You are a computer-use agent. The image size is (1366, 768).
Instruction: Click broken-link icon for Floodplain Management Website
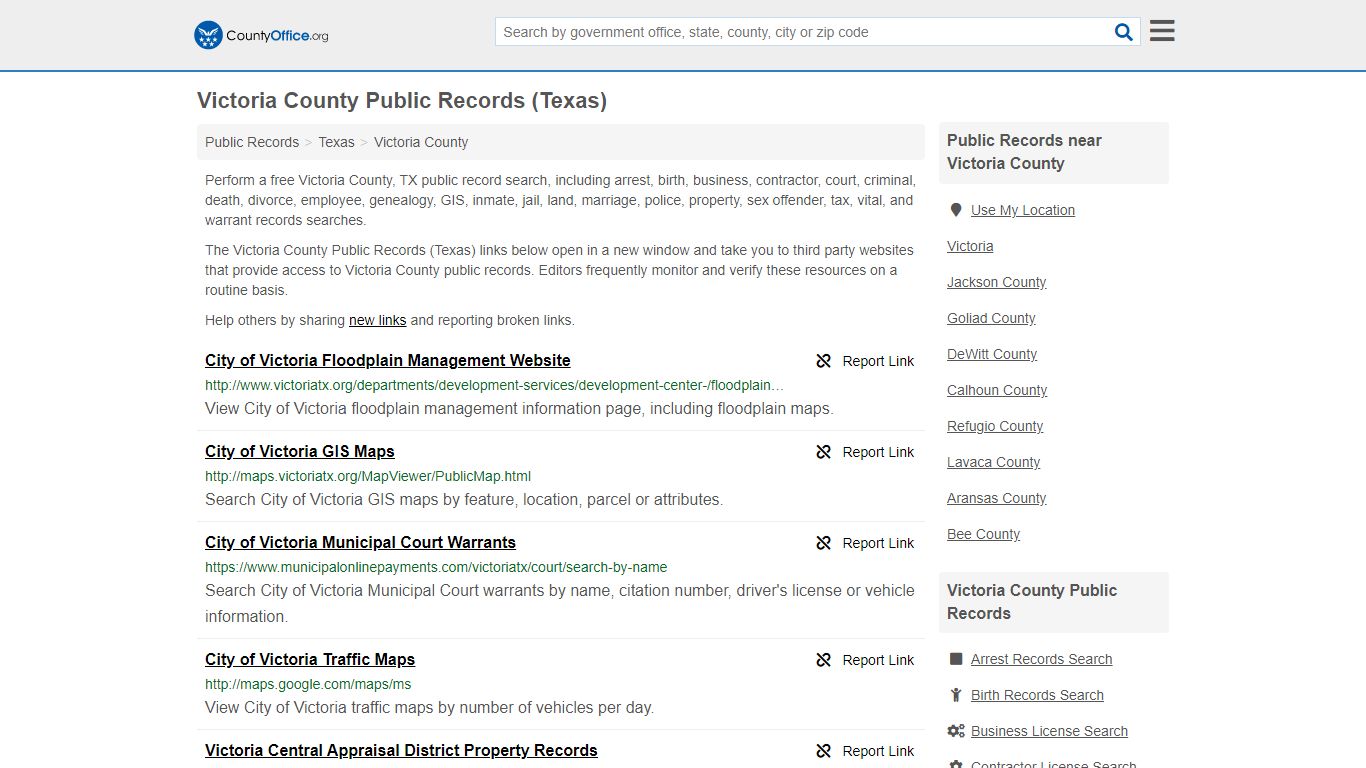click(x=824, y=361)
